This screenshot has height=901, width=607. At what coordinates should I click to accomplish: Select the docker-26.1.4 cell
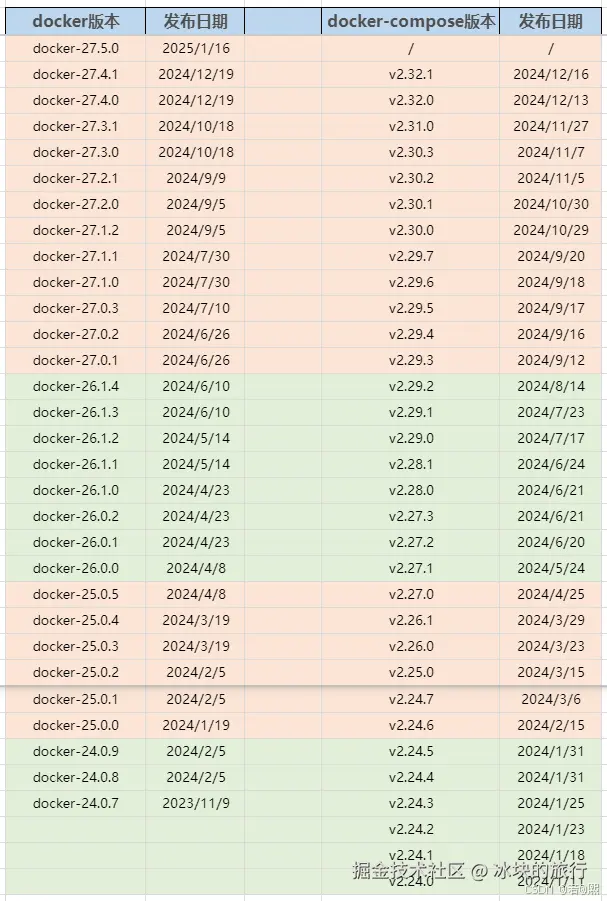click(75, 386)
